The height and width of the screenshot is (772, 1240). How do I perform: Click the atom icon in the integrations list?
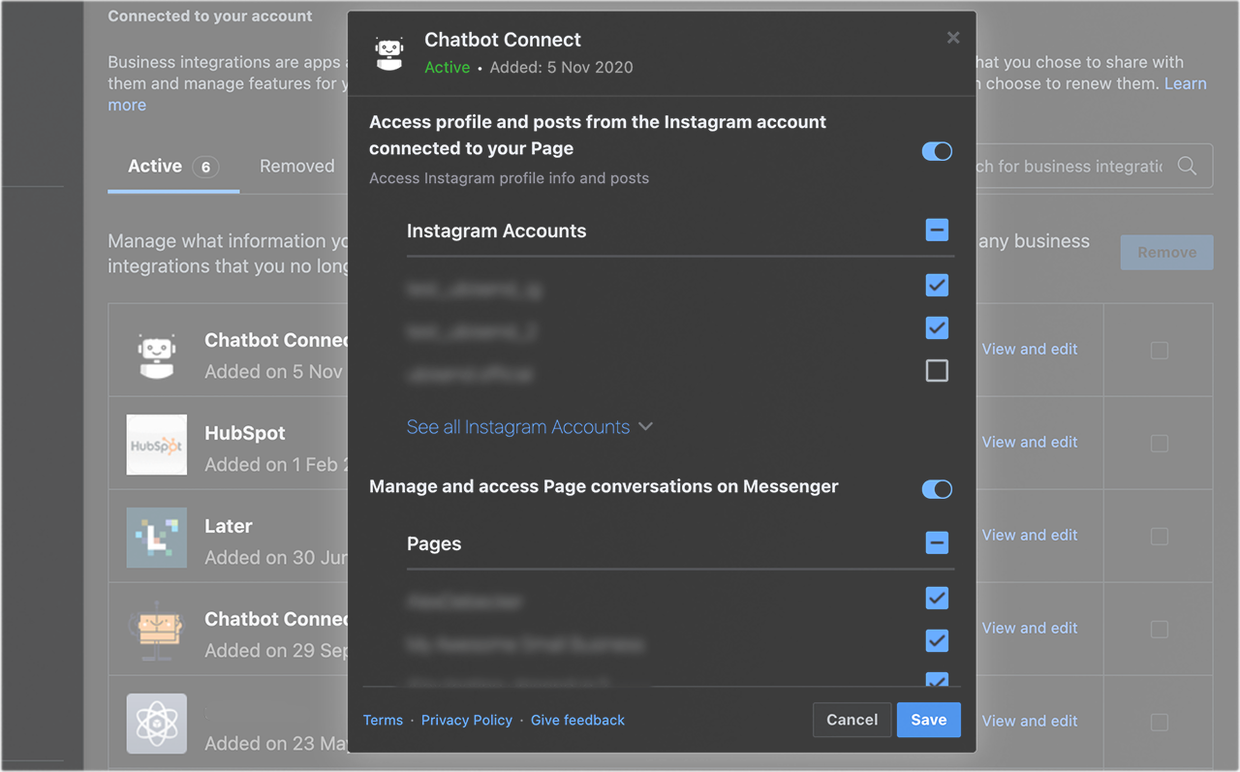coord(157,724)
